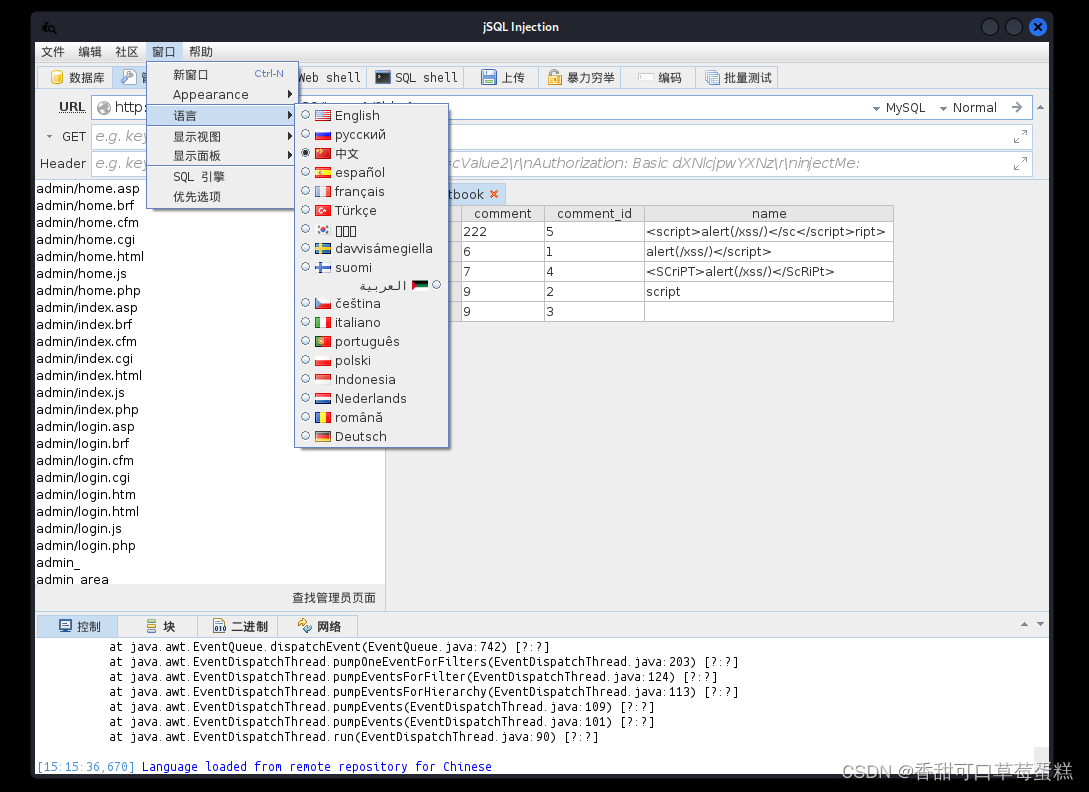Select čeština language radio button
The height and width of the screenshot is (792, 1089).
pyautogui.click(x=306, y=302)
